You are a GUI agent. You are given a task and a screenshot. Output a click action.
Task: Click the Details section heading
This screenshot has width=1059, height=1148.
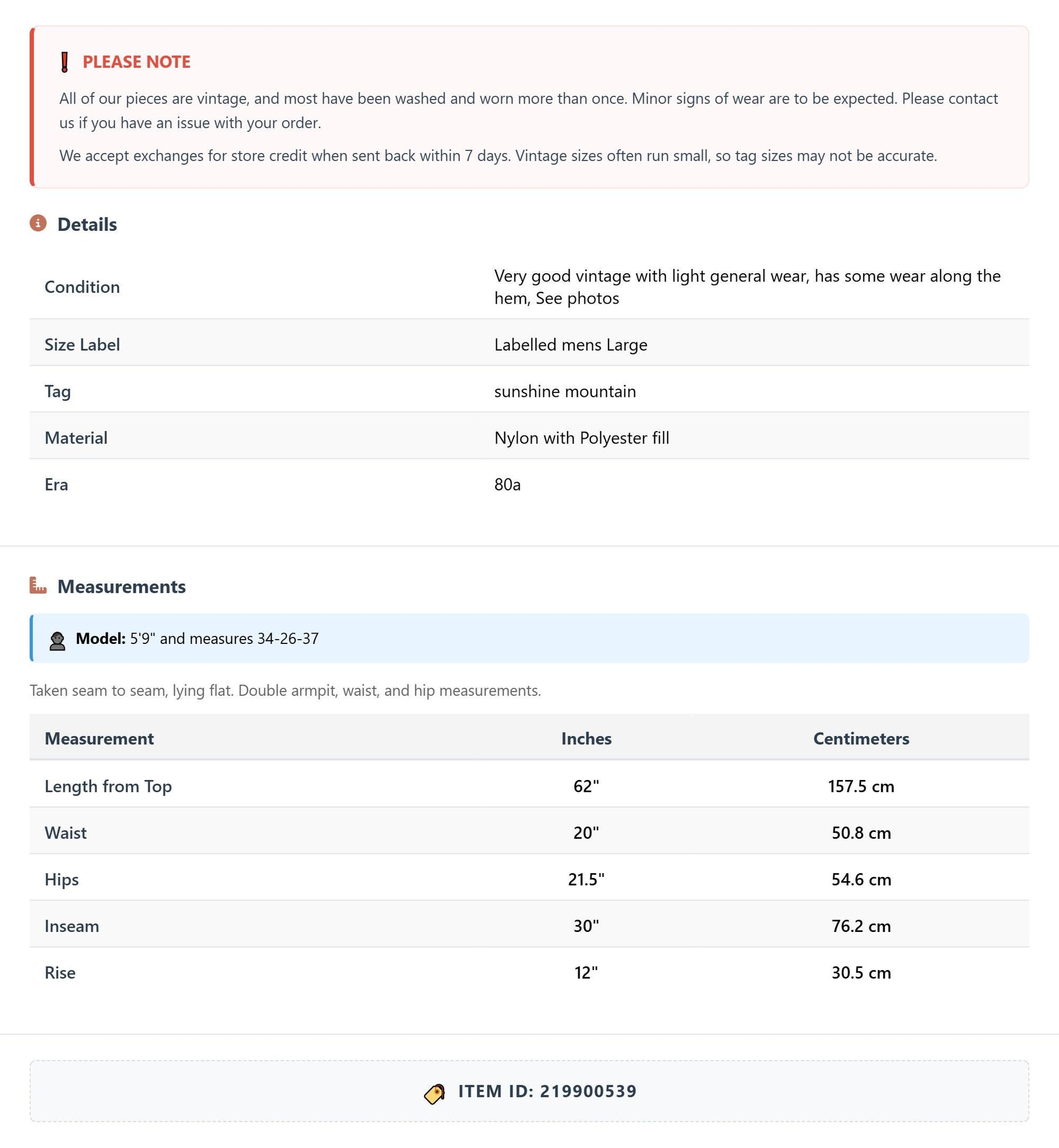click(x=87, y=224)
